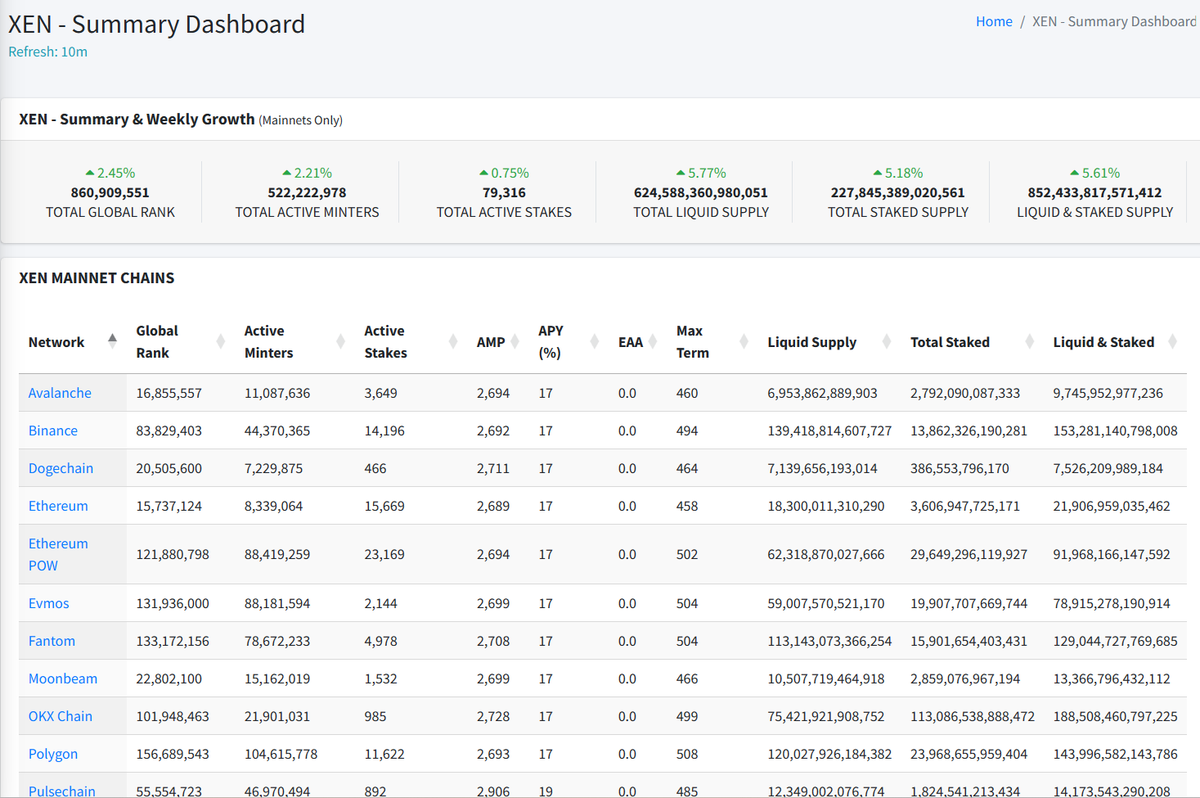Viewport: 1200px width, 798px height.
Task: Click Evmos global rank 131,936,000
Action: point(173,604)
